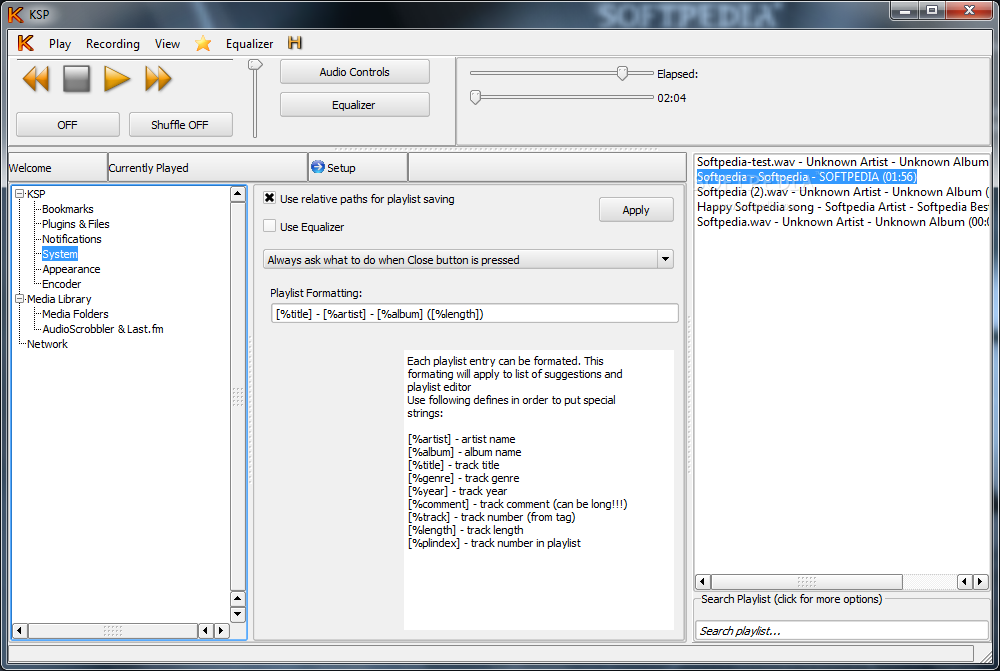Select AudioScrobbler & Last.fm tree item
The width and height of the screenshot is (1000, 671).
coord(103,329)
